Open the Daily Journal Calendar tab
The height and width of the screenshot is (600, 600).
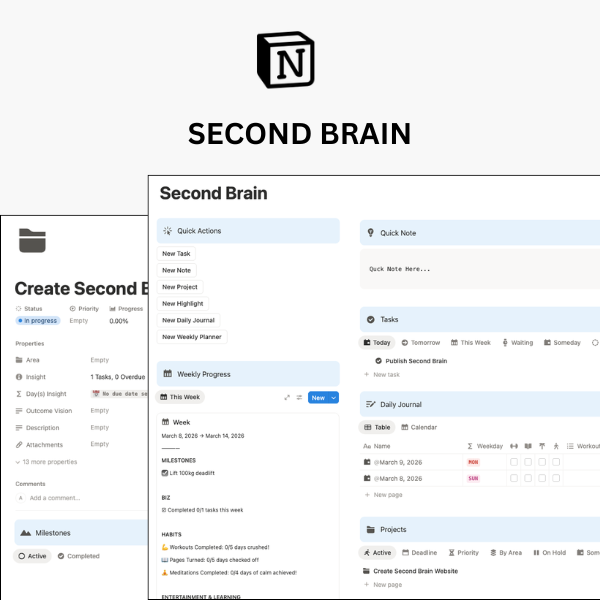tap(419, 427)
